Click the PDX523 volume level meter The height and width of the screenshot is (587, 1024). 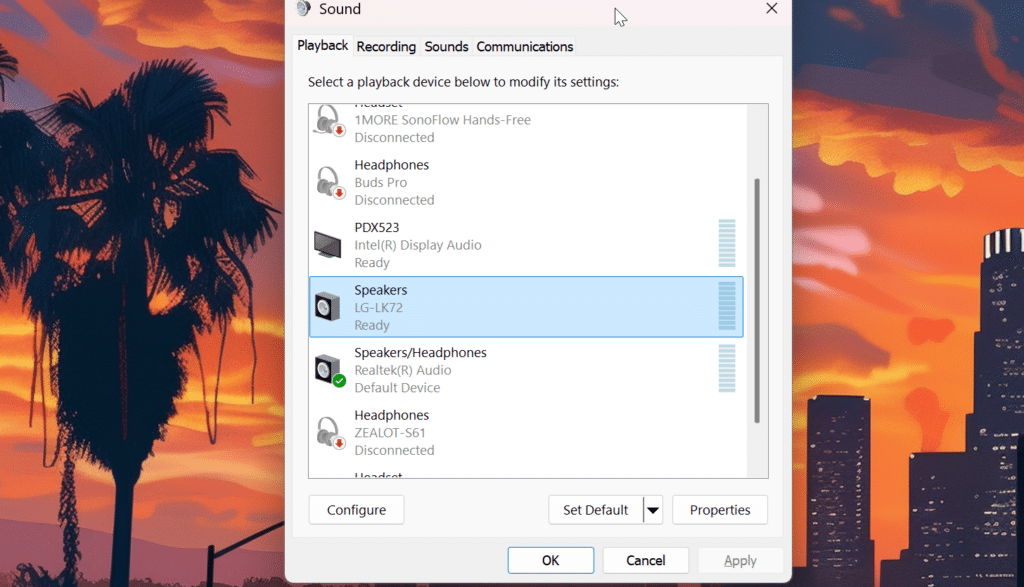coord(727,244)
